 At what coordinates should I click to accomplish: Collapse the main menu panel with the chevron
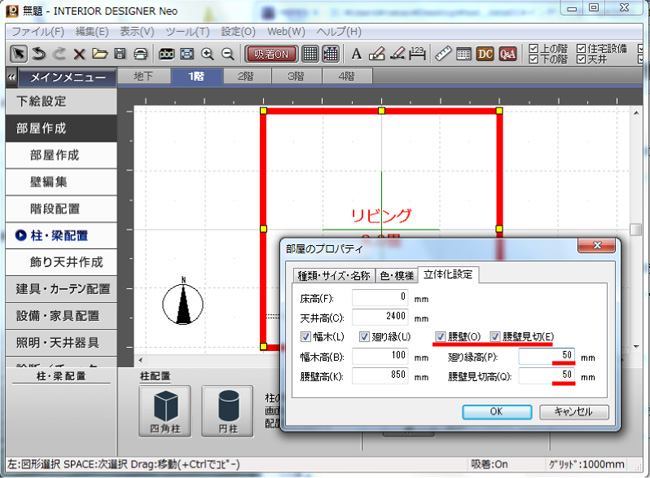click(10, 77)
